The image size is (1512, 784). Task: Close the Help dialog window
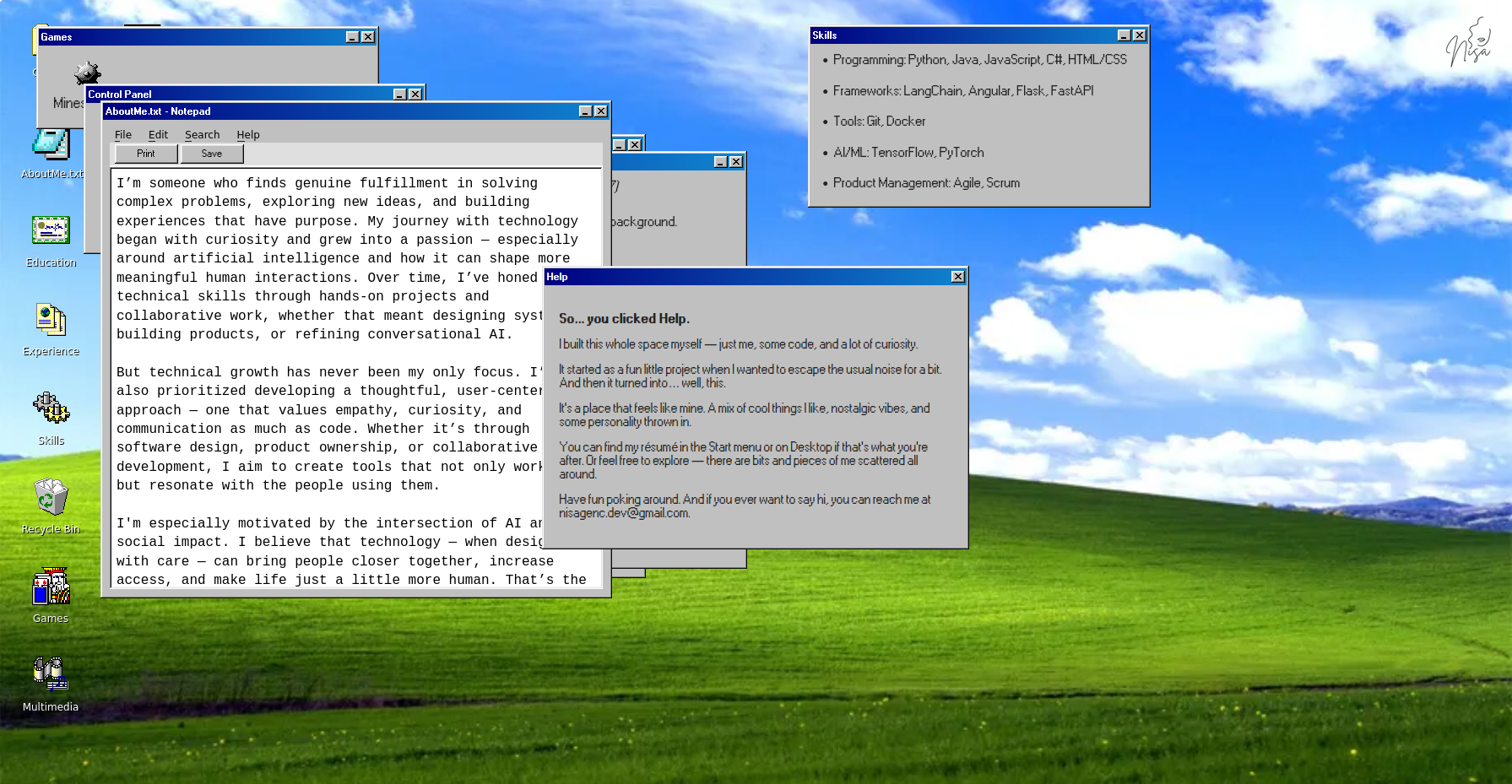[x=958, y=277]
